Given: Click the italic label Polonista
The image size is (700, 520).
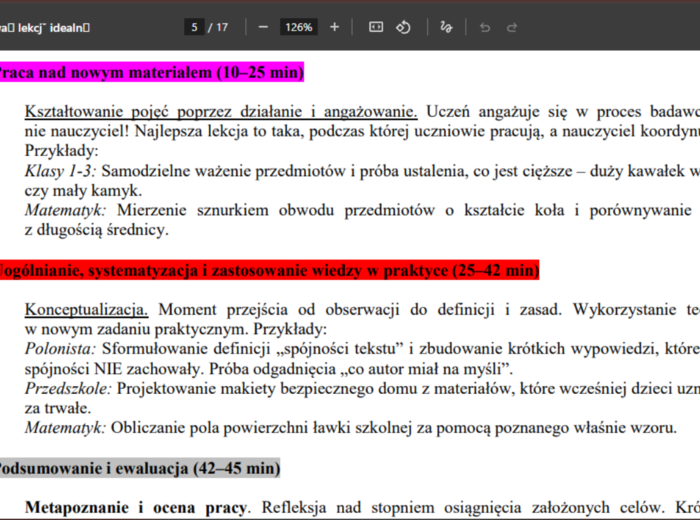Looking at the screenshot, I should (x=60, y=349).
